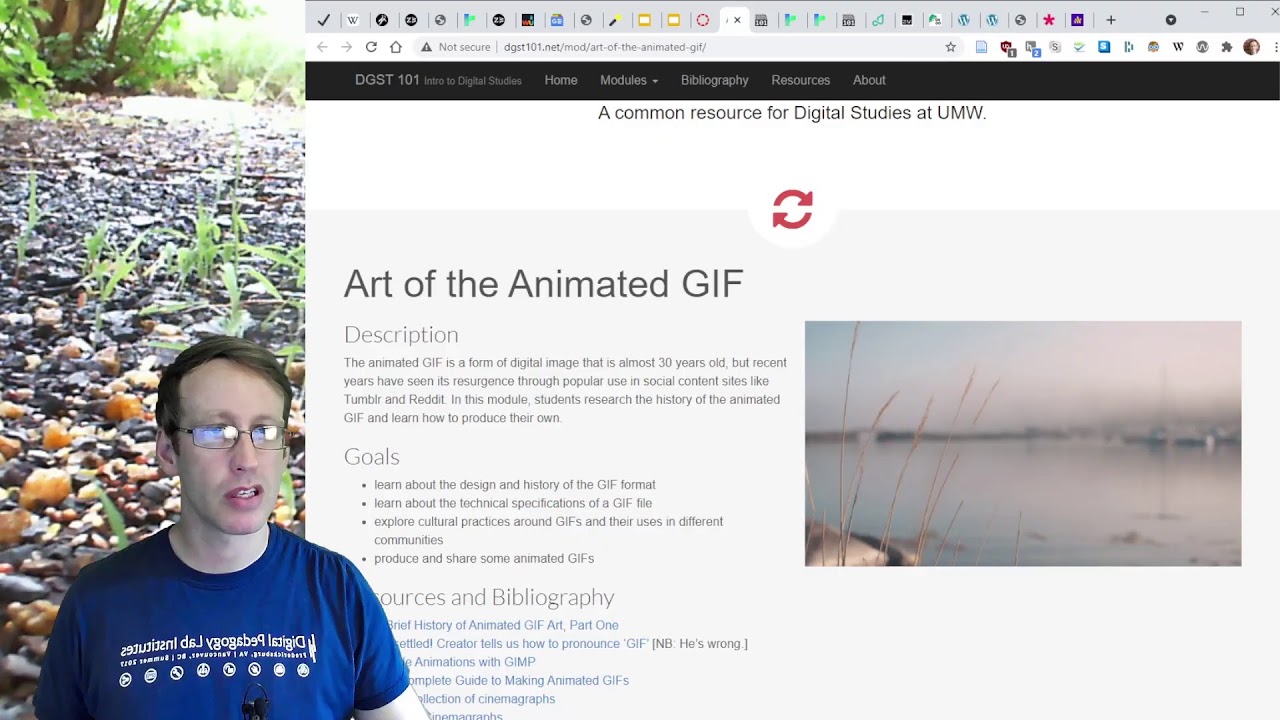Click the Goals heading
The width and height of the screenshot is (1280, 720).
tap(371, 457)
